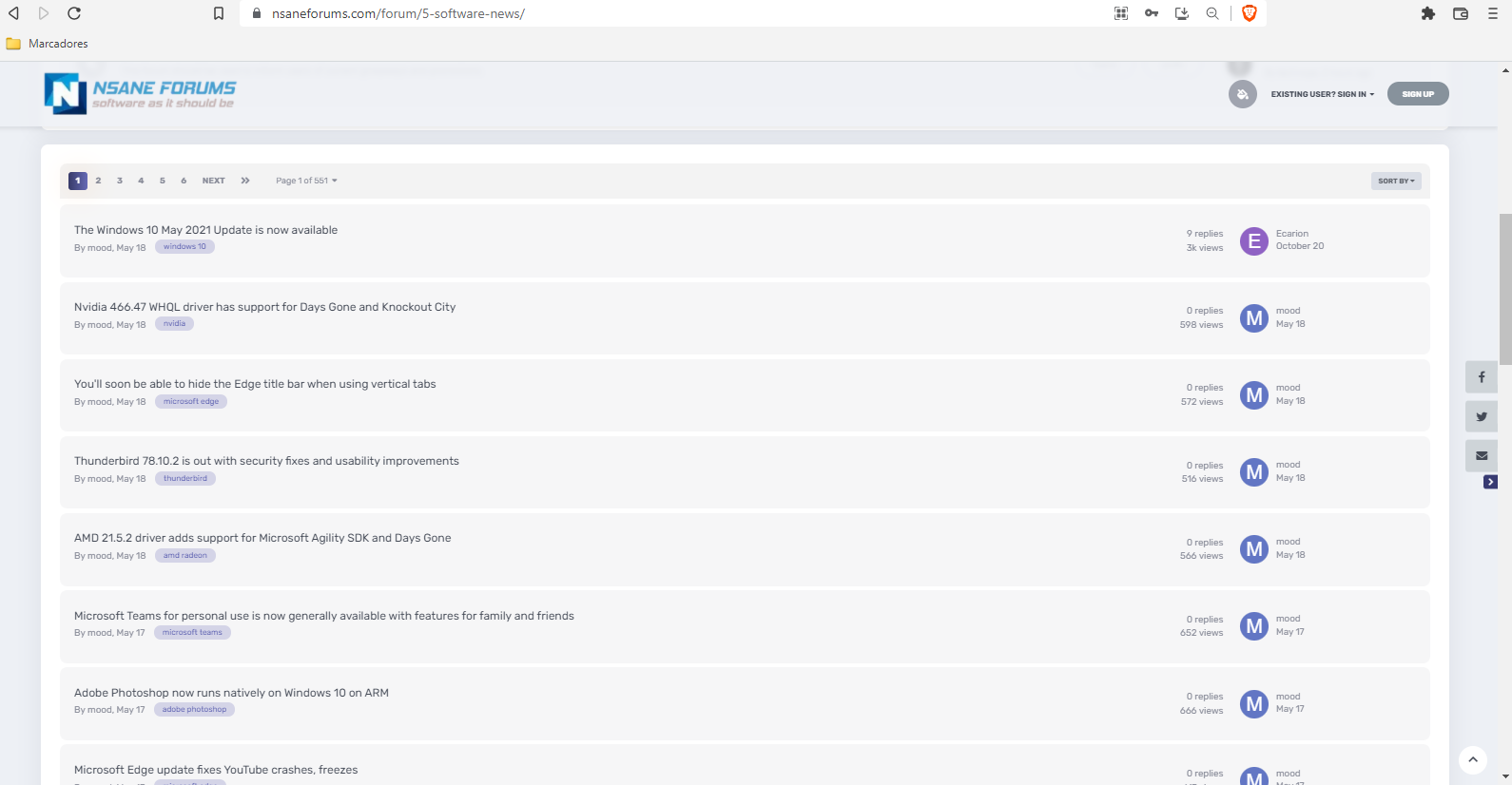1512x785 pixels.
Task: Click the microsoft edge tag
Action: coord(191,402)
